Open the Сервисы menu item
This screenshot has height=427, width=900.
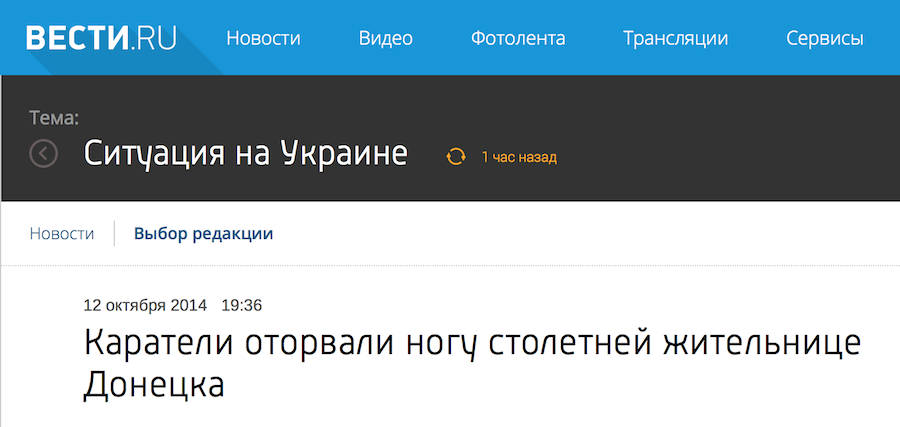pos(825,39)
